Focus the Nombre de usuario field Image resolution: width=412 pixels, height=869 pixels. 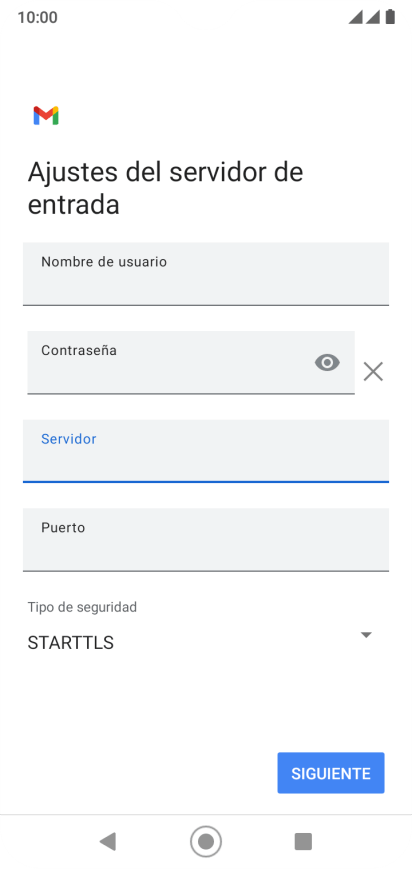click(x=206, y=274)
